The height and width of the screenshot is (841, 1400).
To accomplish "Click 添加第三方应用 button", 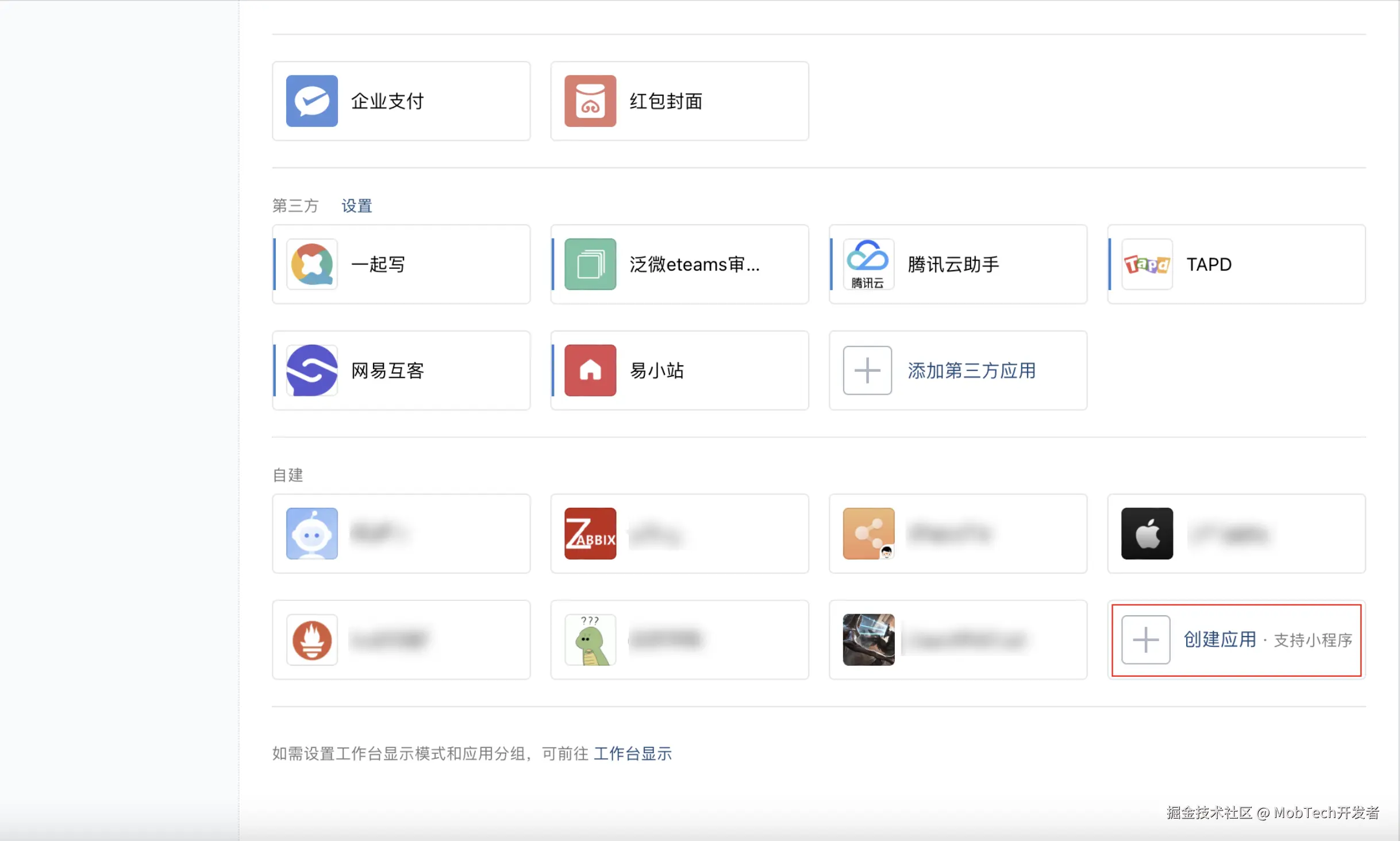I will click(971, 371).
